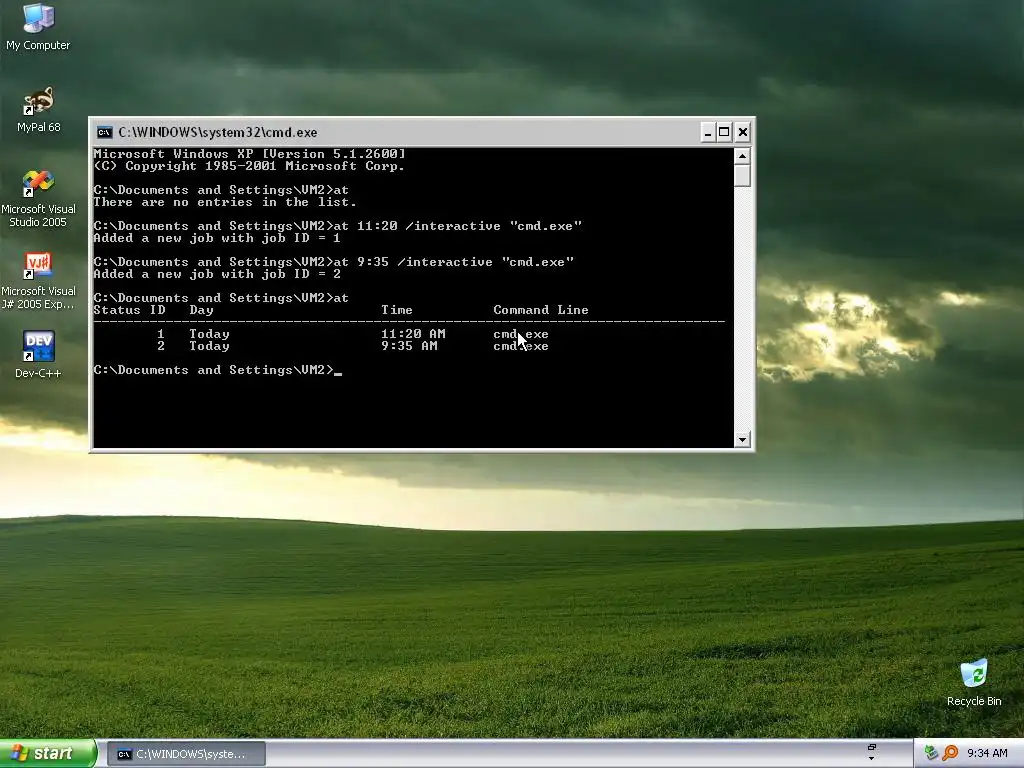
Task: Select Microsoft Visual Studio 2005 shortcut
Action: tap(38, 198)
